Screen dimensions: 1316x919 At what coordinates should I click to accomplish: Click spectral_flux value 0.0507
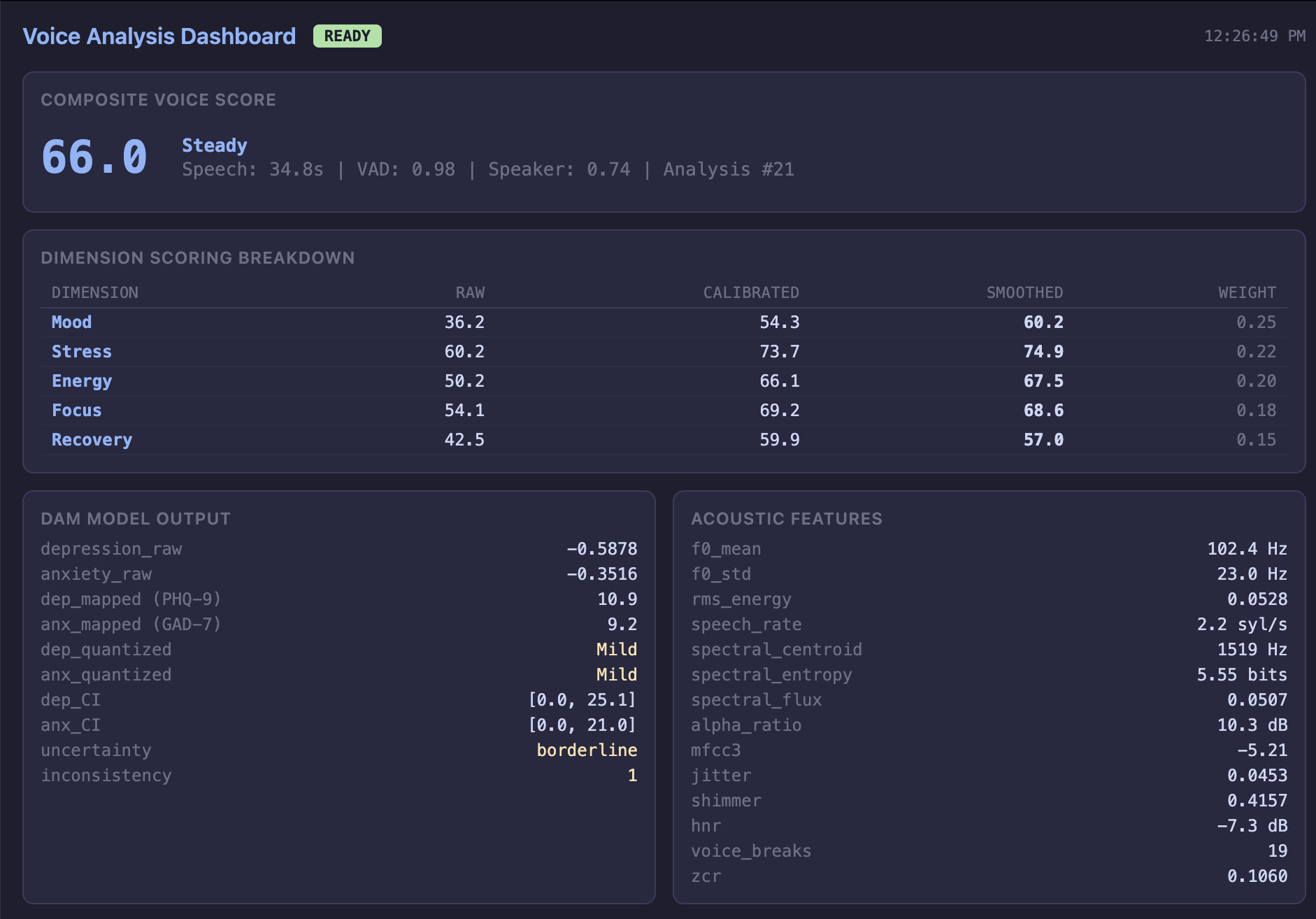(1257, 700)
